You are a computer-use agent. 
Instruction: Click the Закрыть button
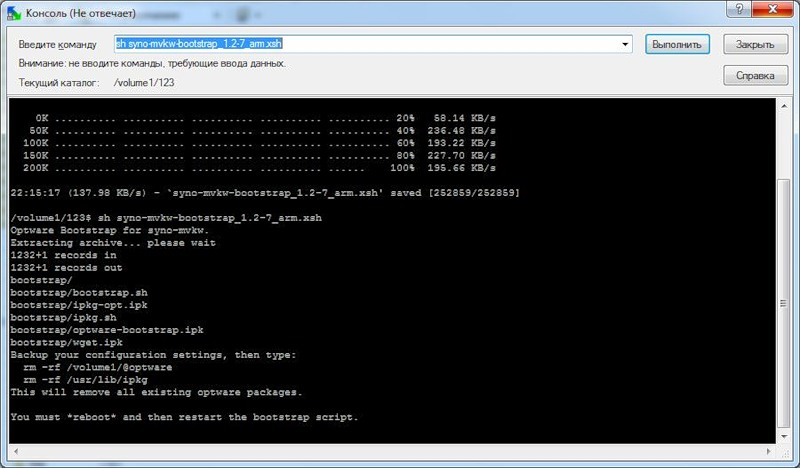(x=754, y=45)
